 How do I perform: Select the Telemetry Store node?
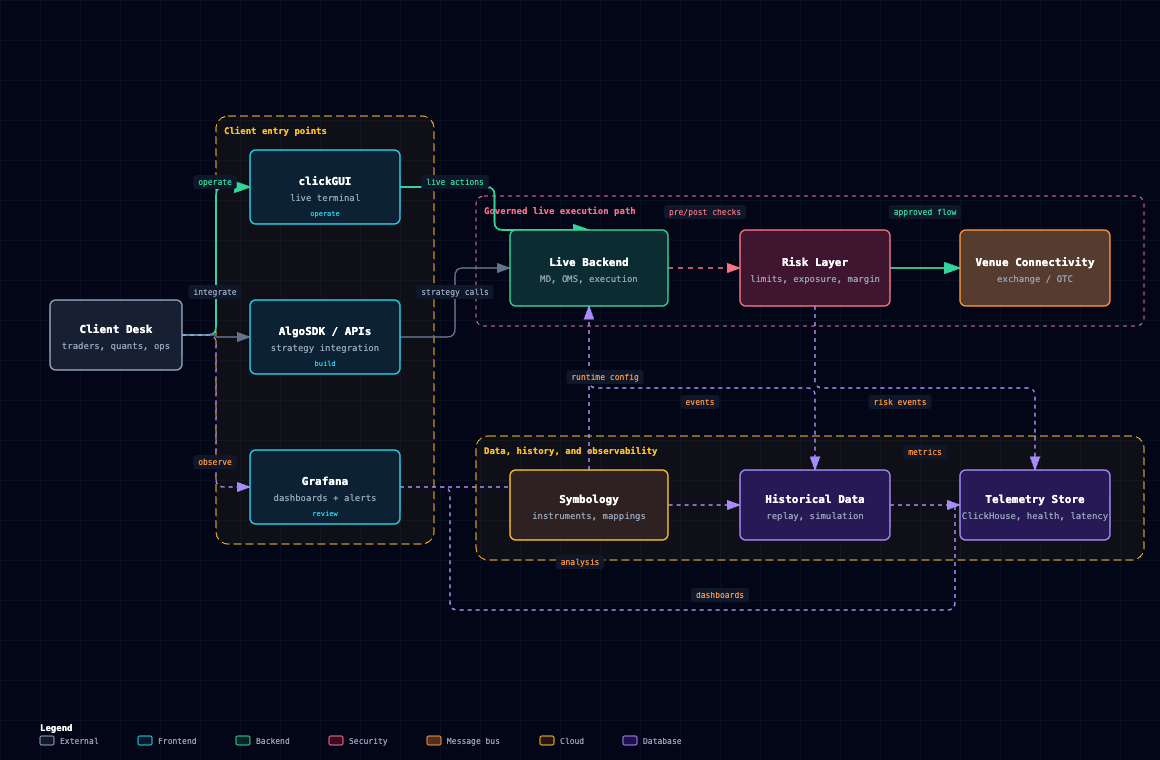coord(1034,505)
